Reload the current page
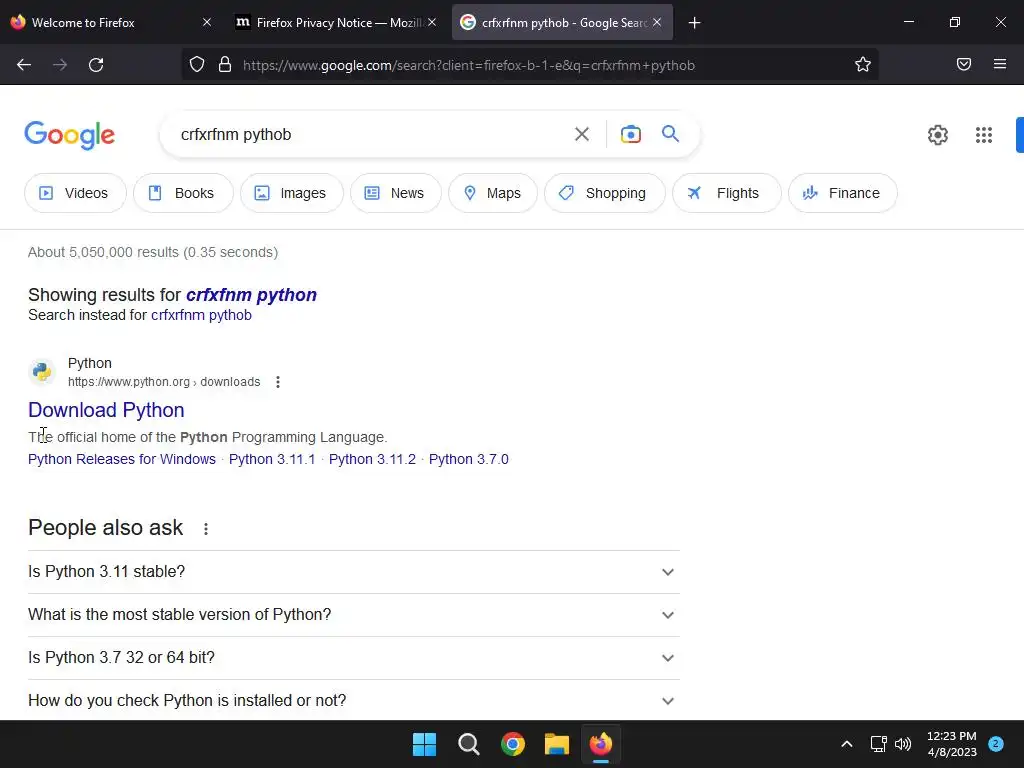 point(96,65)
